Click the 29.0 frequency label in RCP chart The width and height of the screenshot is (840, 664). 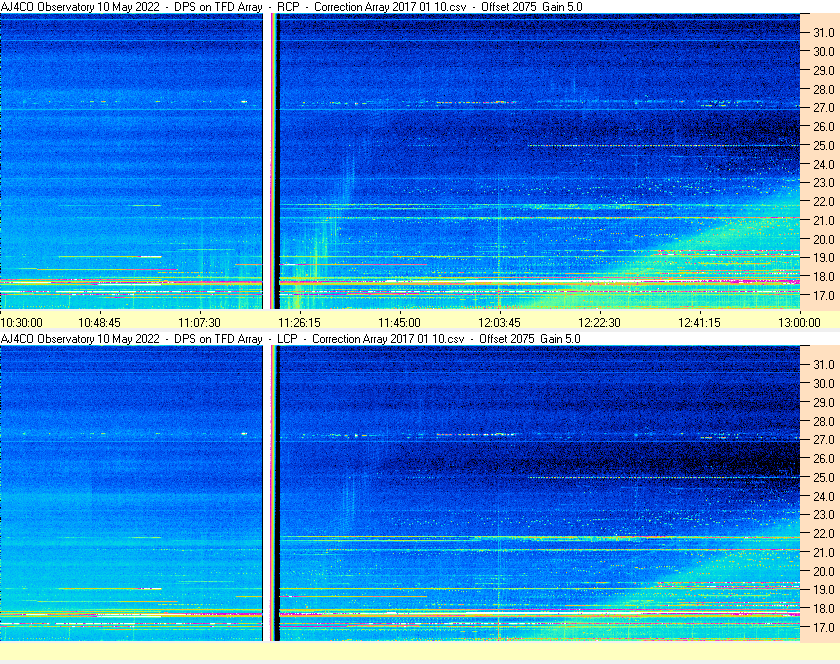824,70
